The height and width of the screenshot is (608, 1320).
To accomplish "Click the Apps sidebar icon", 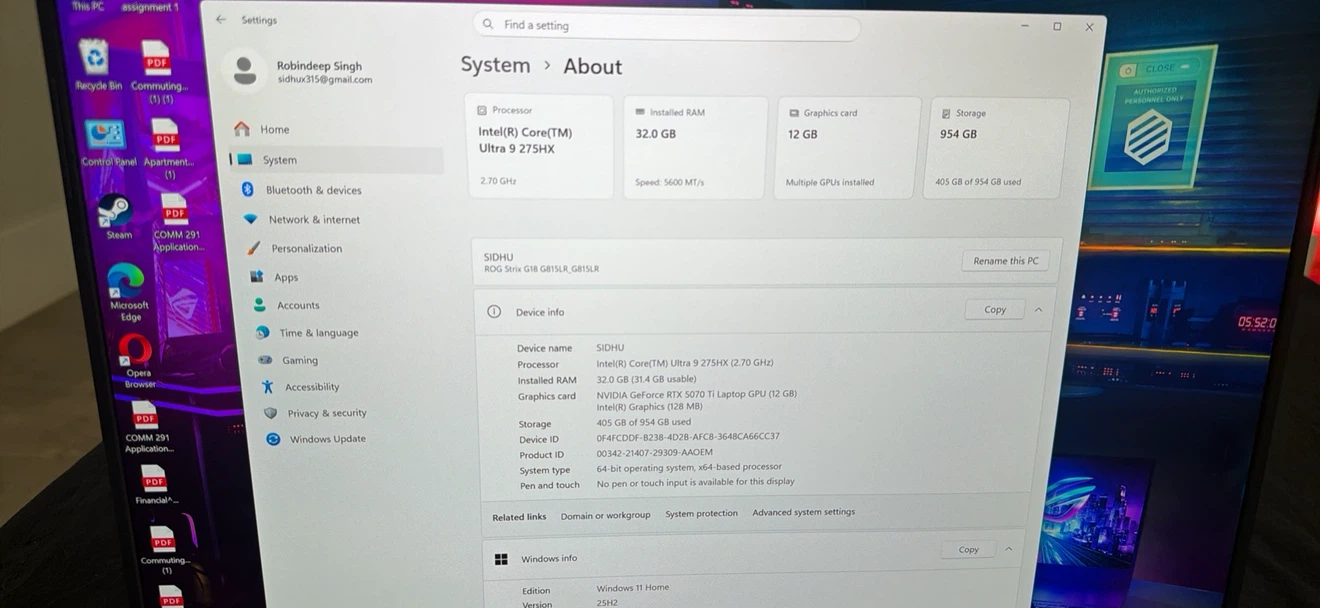I will point(257,276).
